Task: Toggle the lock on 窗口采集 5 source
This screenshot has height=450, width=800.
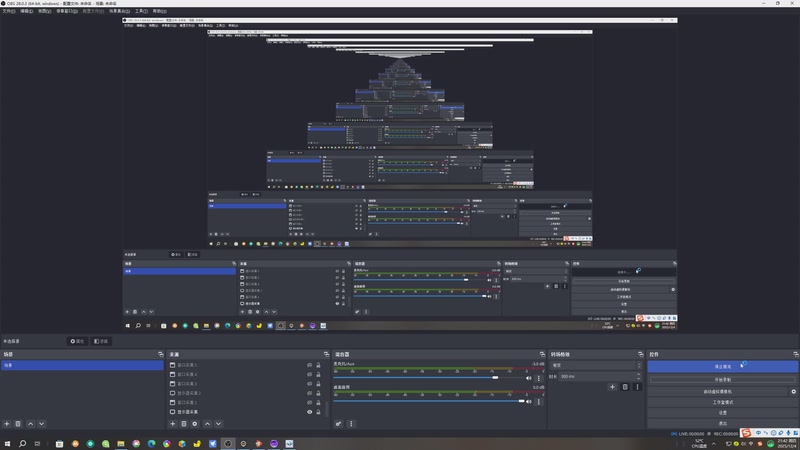Action: 318,365
